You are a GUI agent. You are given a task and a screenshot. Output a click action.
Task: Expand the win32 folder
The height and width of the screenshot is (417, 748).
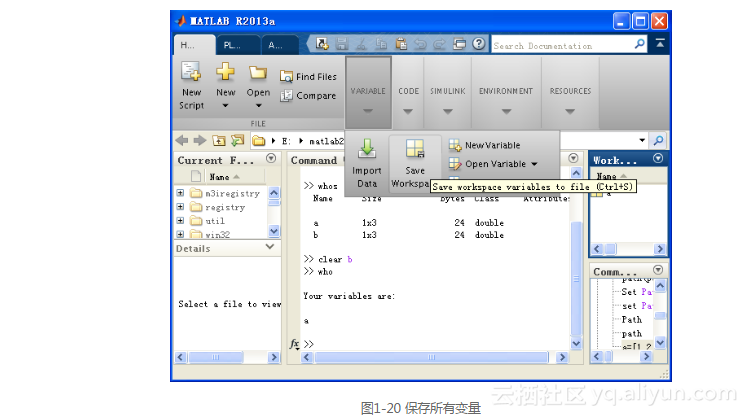(x=180, y=234)
